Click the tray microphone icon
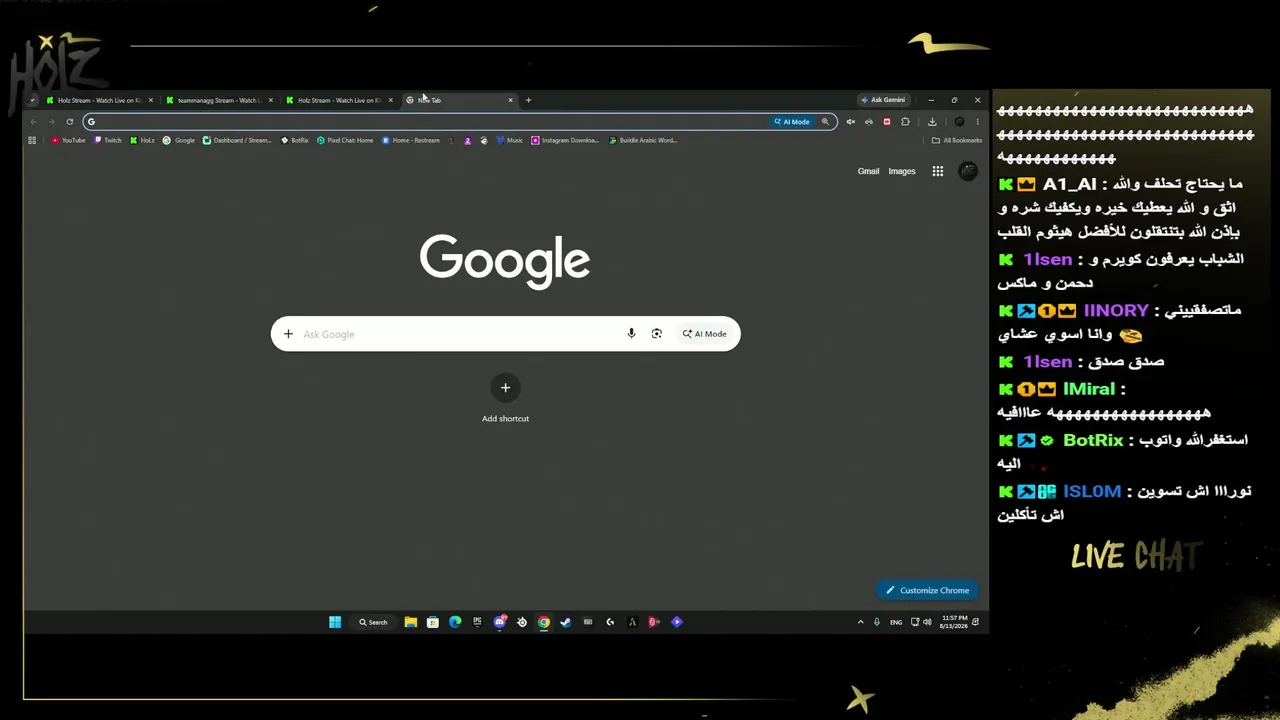The height and width of the screenshot is (720, 1280). 877,622
